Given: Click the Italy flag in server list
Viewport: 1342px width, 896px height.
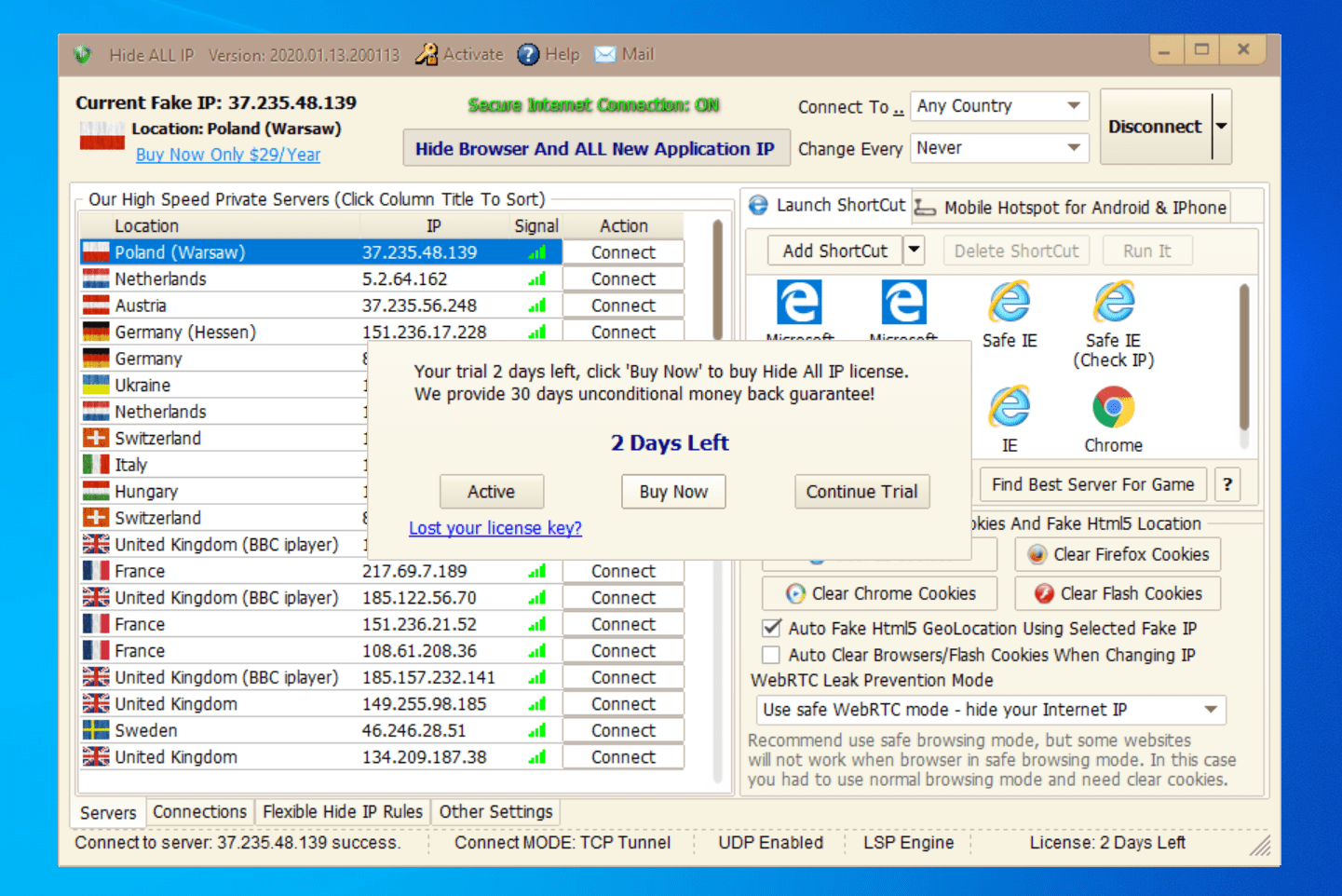Looking at the screenshot, I should [96, 465].
